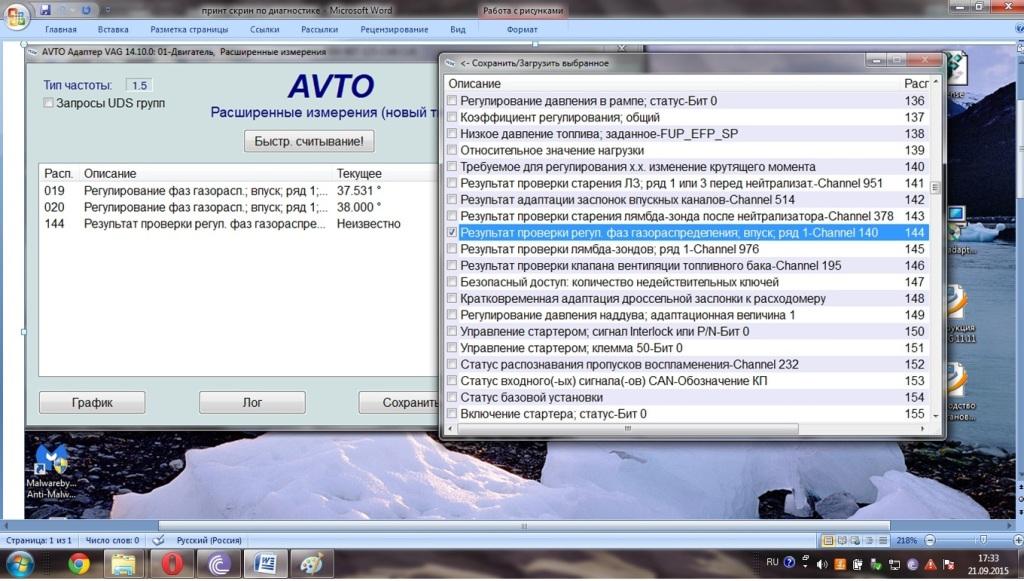Uncheck the Channel 140 газораспределения row checkbox
The height and width of the screenshot is (581, 1024).
click(x=452, y=233)
